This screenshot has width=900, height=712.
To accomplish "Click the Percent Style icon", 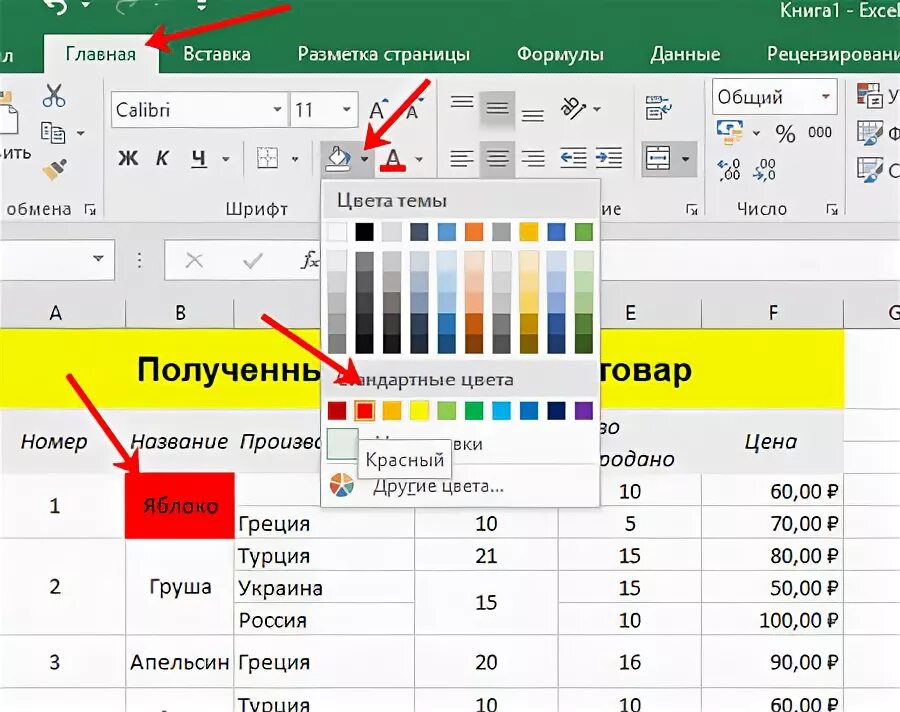I will point(785,132).
